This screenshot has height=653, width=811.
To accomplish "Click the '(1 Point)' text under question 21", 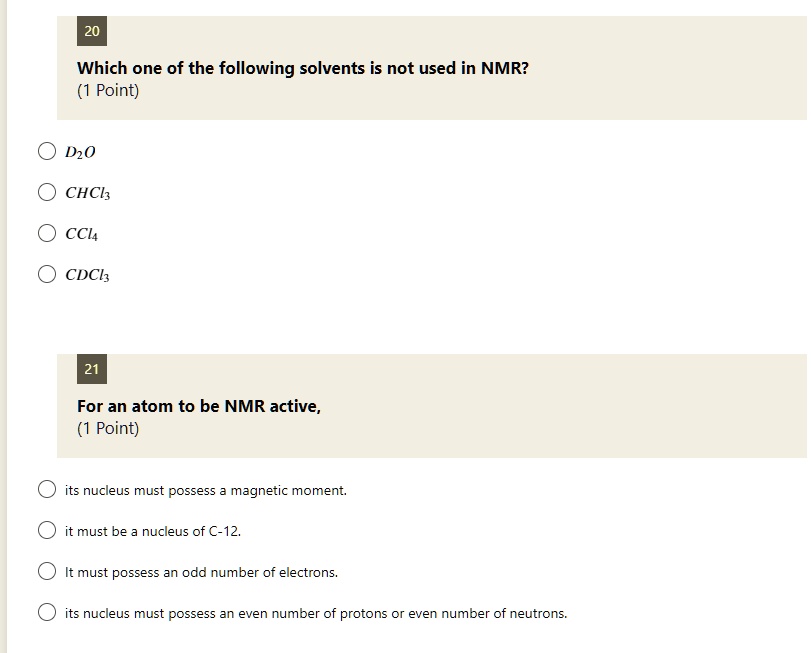I will (108, 429).
